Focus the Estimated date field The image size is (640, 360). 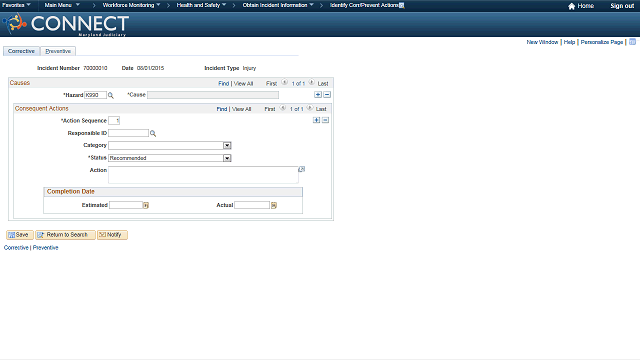(126, 205)
